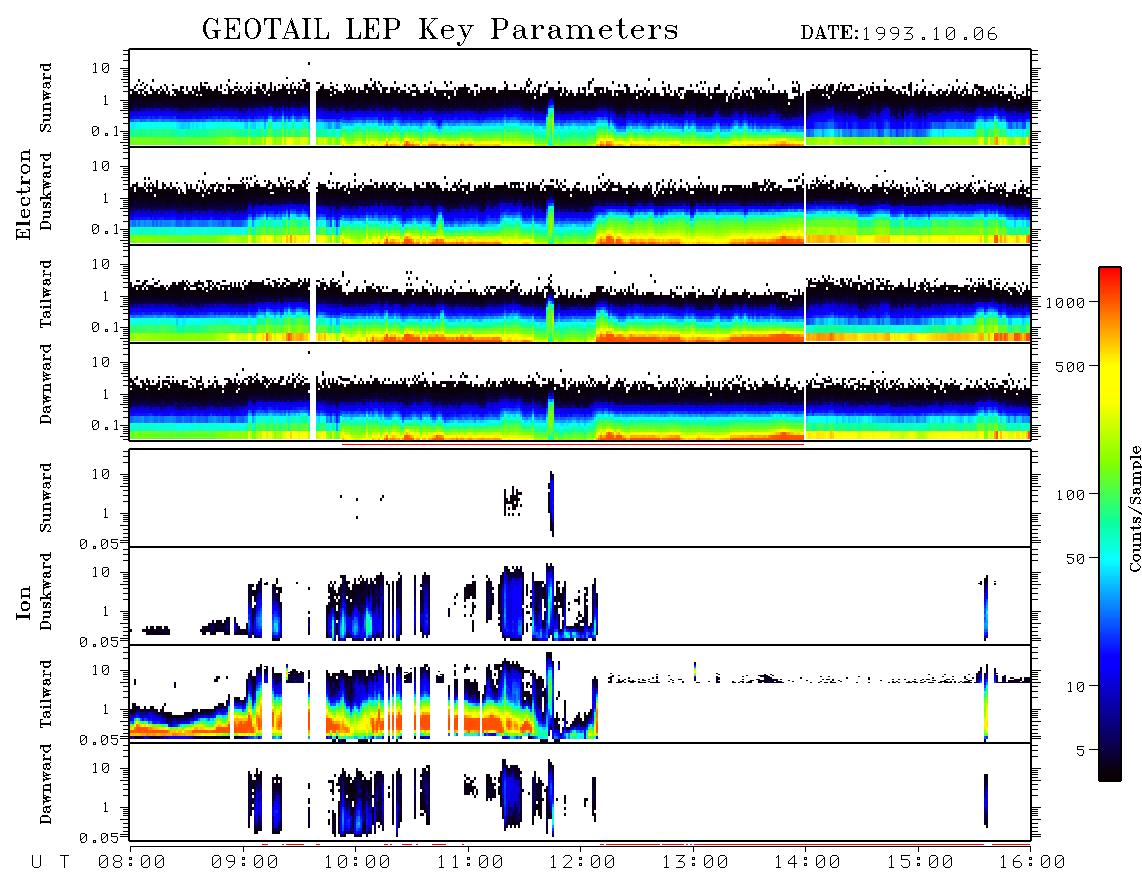Click the colorbar tick label 10
1142x880 pixels.
[1075, 686]
